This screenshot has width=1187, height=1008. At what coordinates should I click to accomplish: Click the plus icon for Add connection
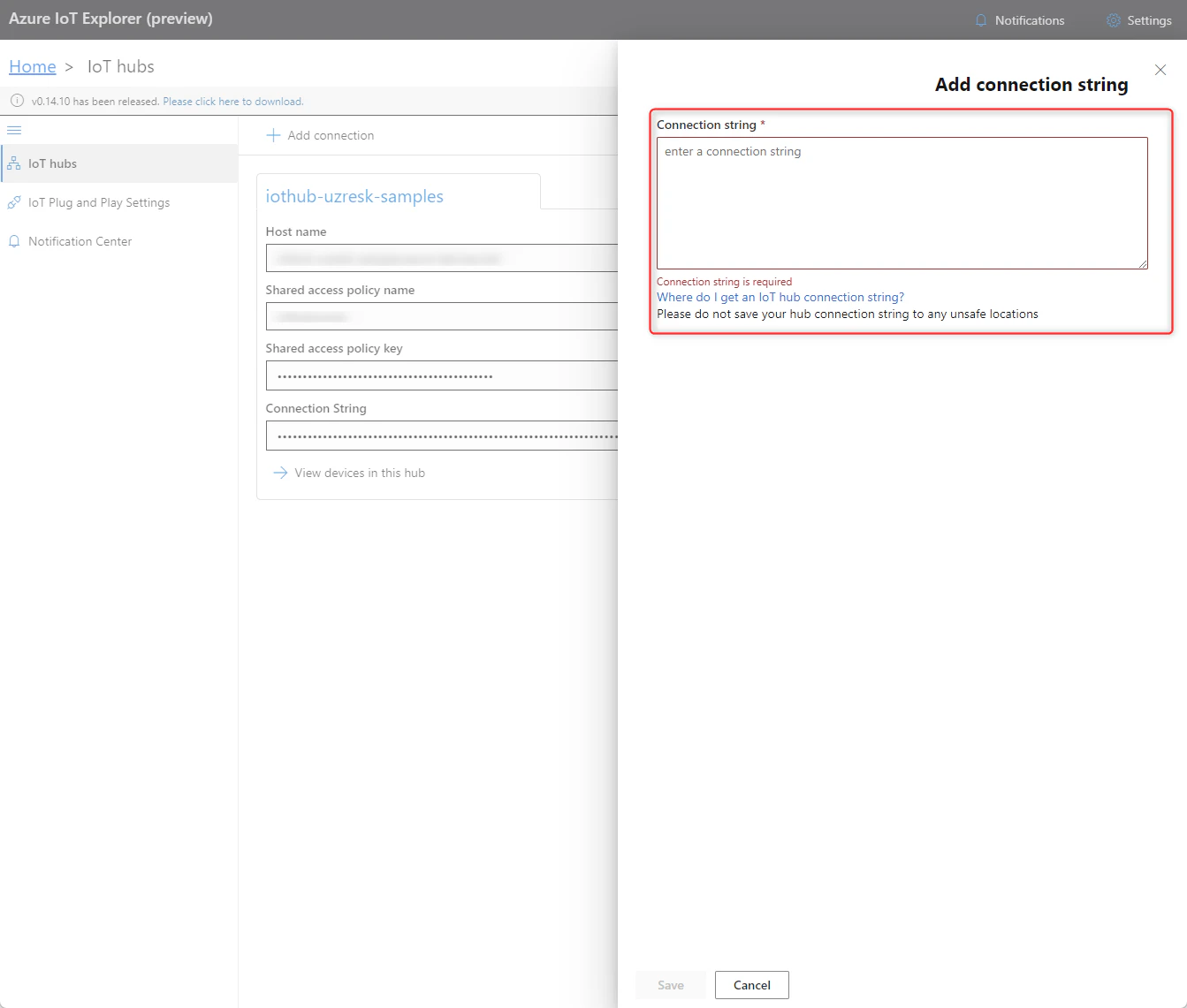(274, 135)
